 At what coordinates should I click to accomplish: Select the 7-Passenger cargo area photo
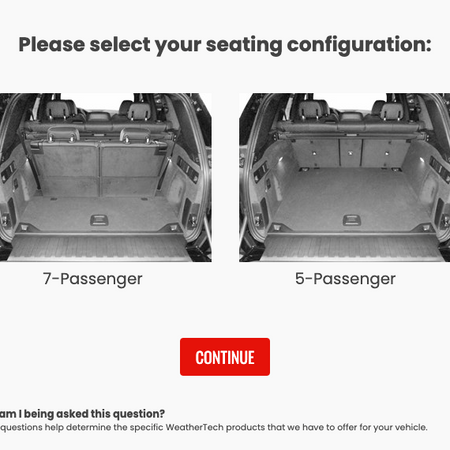[x=105, y=177]
